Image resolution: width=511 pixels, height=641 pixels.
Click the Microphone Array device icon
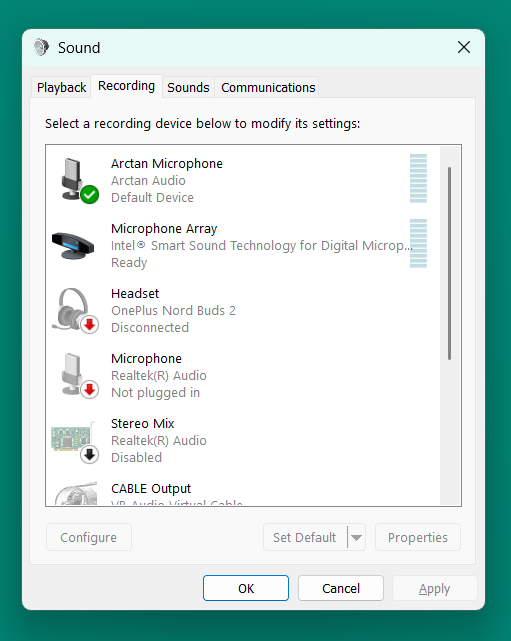pos(73,245)
